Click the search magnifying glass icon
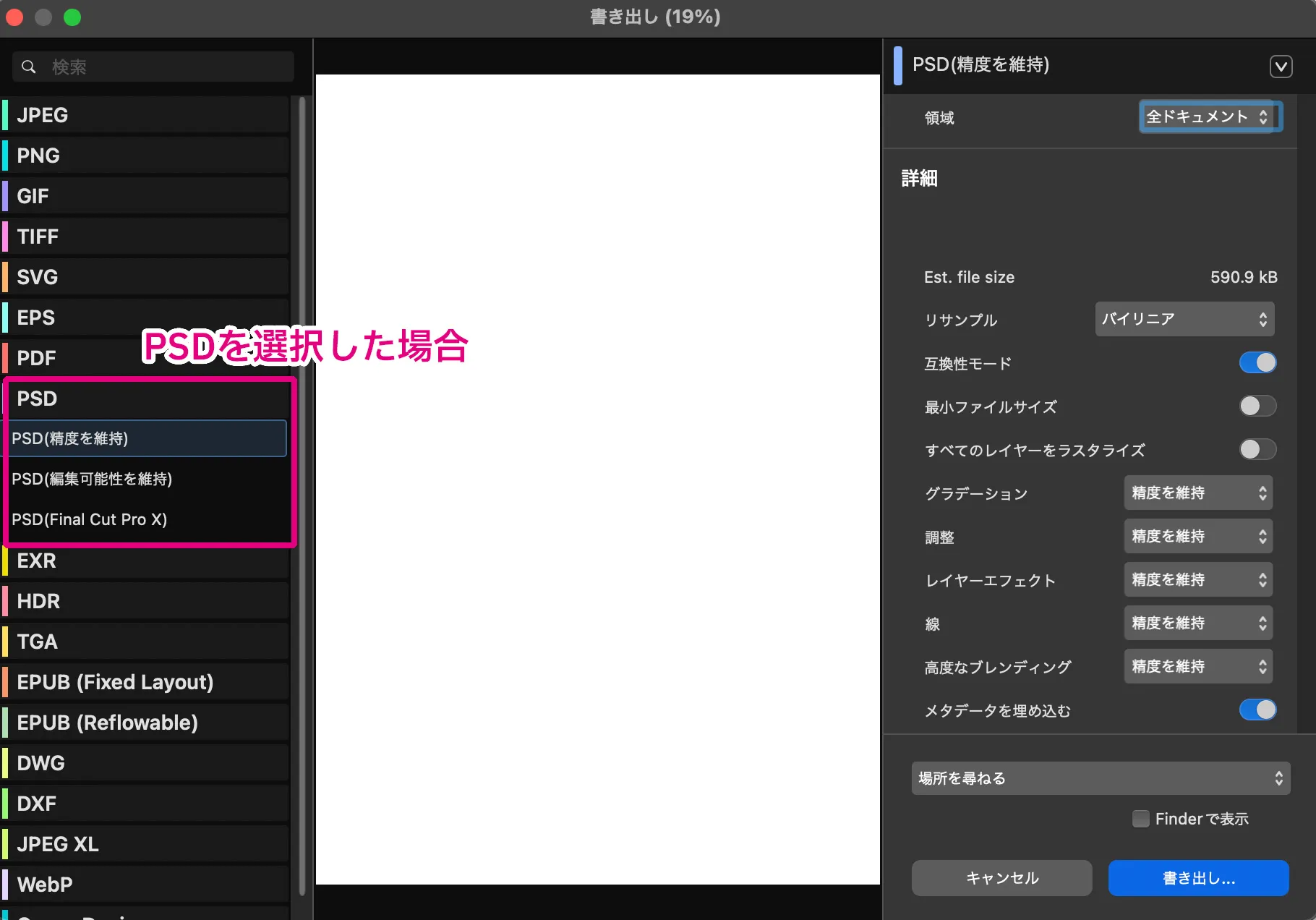This screenshot has width=1316, height=920. click(29, 67)
